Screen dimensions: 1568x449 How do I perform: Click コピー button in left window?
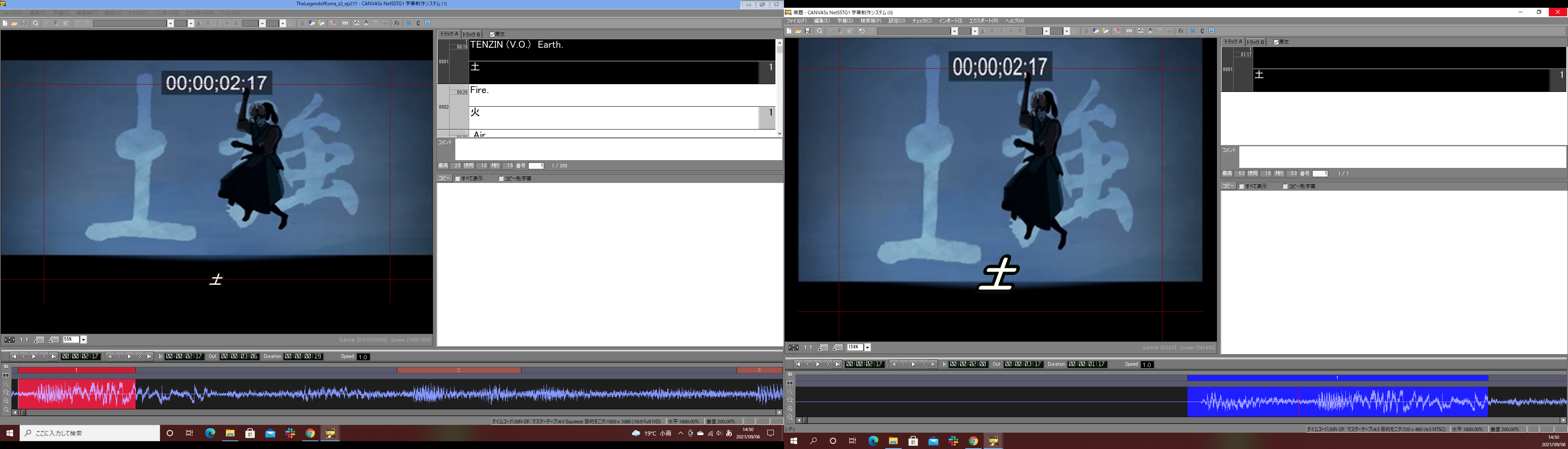click(x=444, y=179)
